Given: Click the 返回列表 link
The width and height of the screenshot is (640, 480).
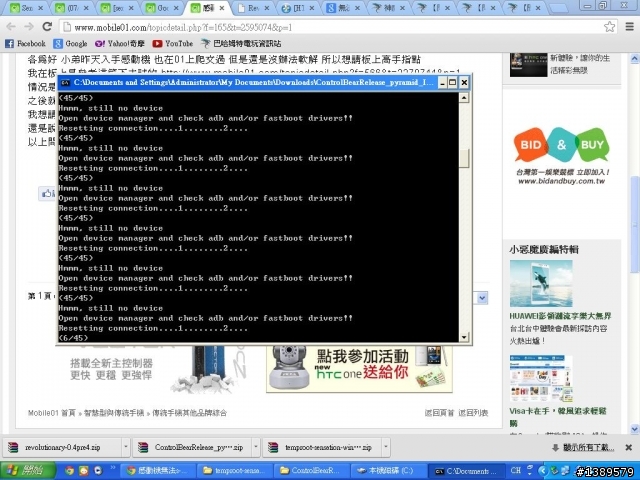Looking at the screenshot, I should tap(473, 413).
